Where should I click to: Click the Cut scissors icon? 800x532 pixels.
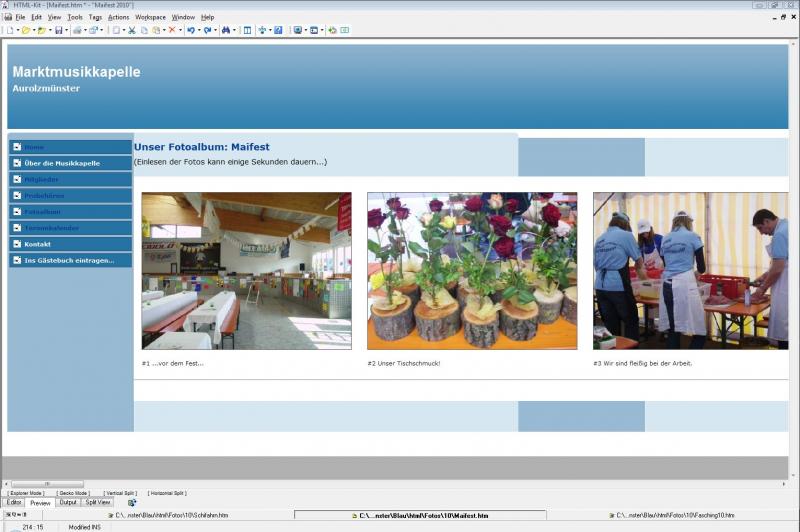tap(132, 30)
